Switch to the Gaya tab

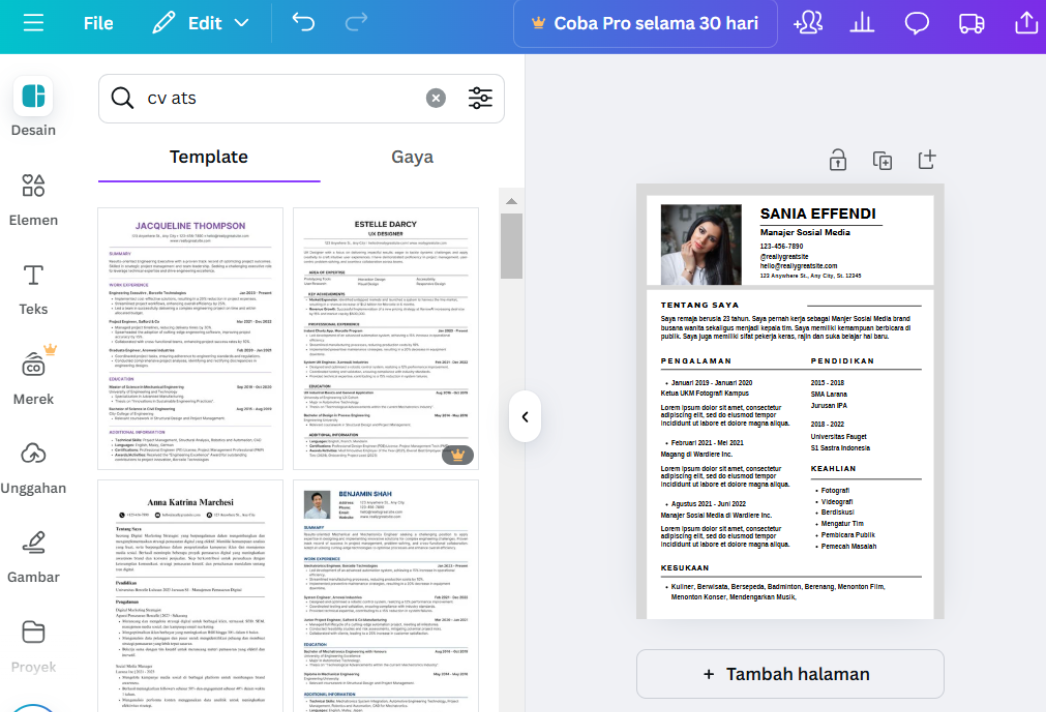click(x=412, y=157)
